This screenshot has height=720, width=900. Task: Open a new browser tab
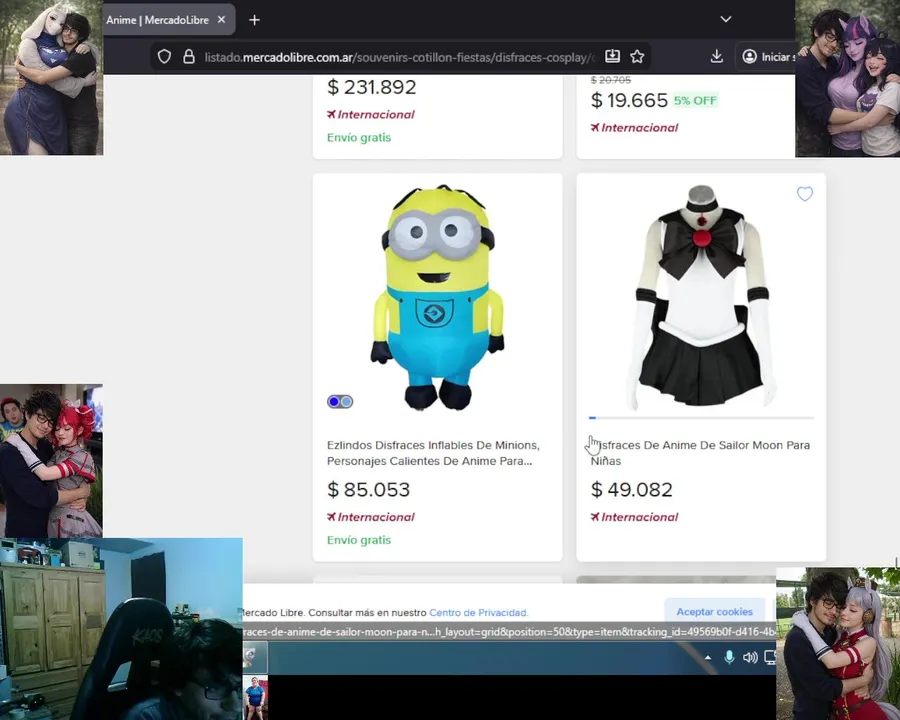coord(254,20)
